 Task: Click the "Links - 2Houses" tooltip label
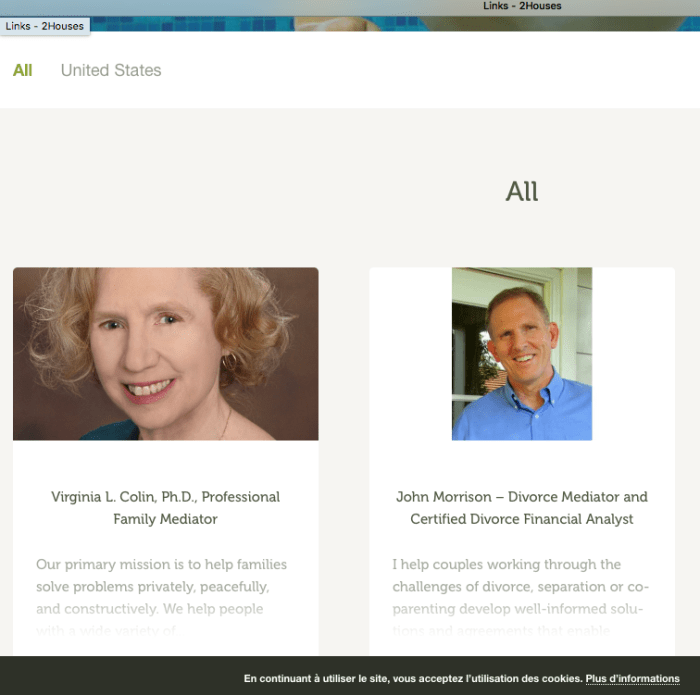[x=45, y=26]
